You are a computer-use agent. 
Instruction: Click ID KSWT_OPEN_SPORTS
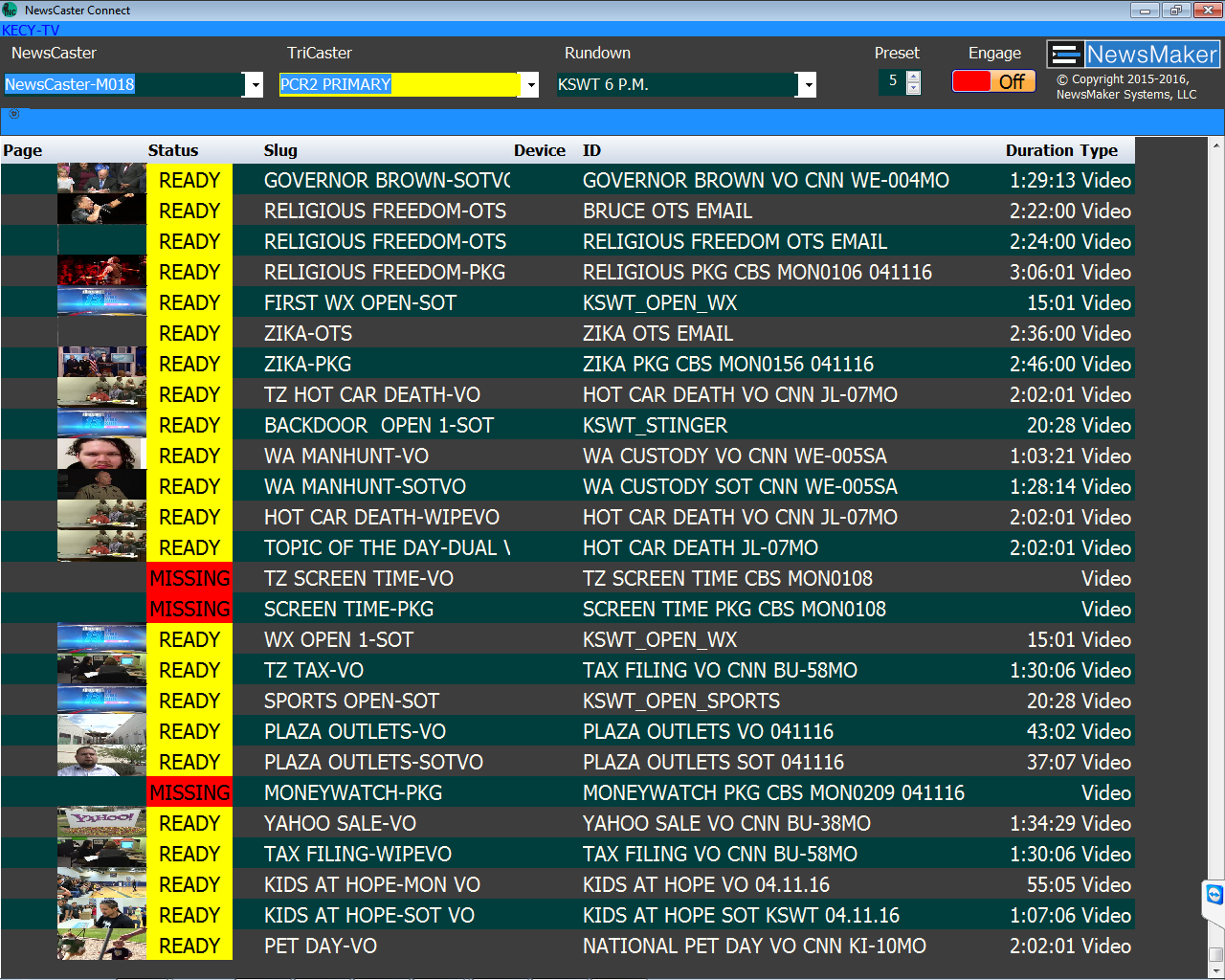681,701
